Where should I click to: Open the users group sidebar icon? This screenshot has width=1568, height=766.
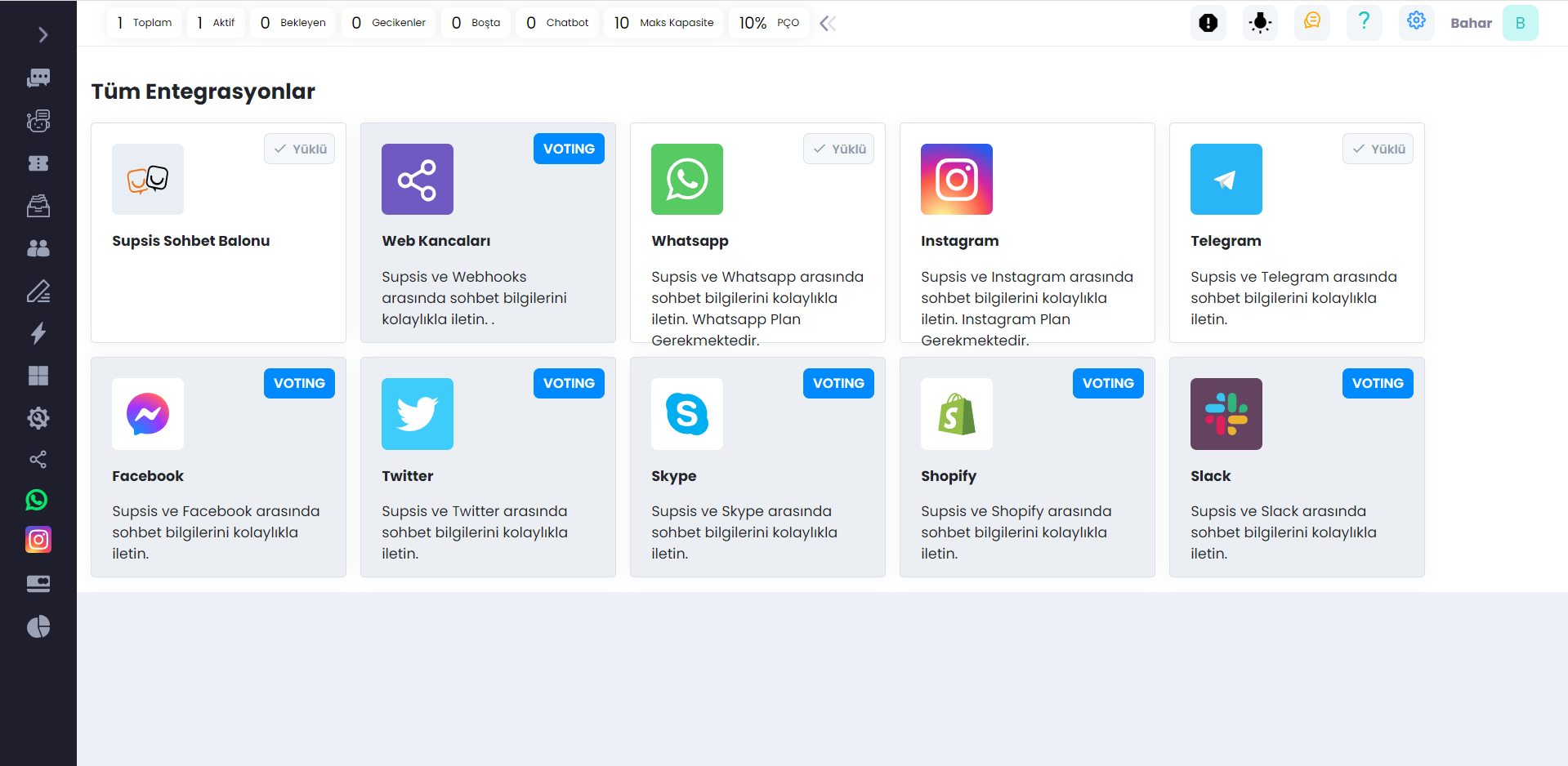[38, 248]
